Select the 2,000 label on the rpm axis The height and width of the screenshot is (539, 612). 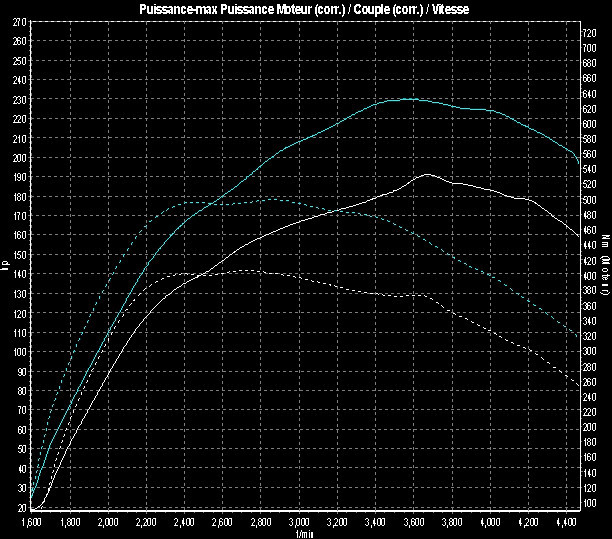click(107, 522)
